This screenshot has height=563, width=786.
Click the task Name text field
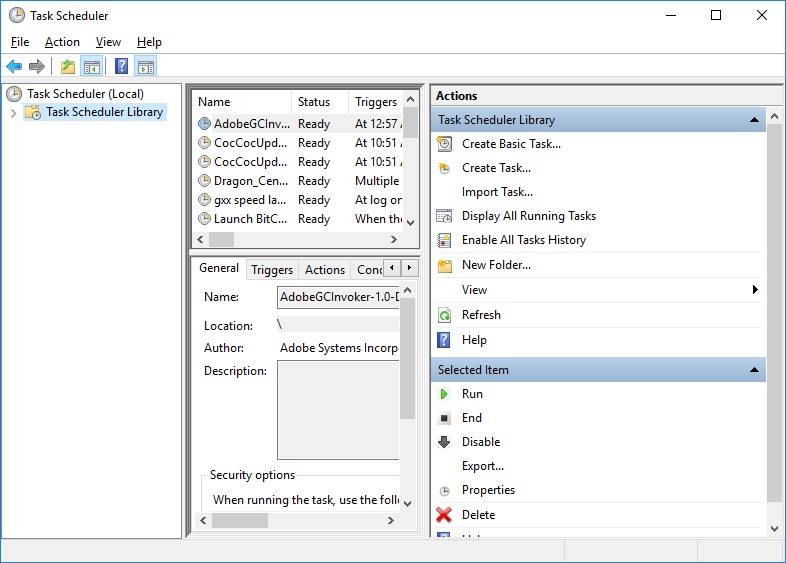tap(338, 297)
